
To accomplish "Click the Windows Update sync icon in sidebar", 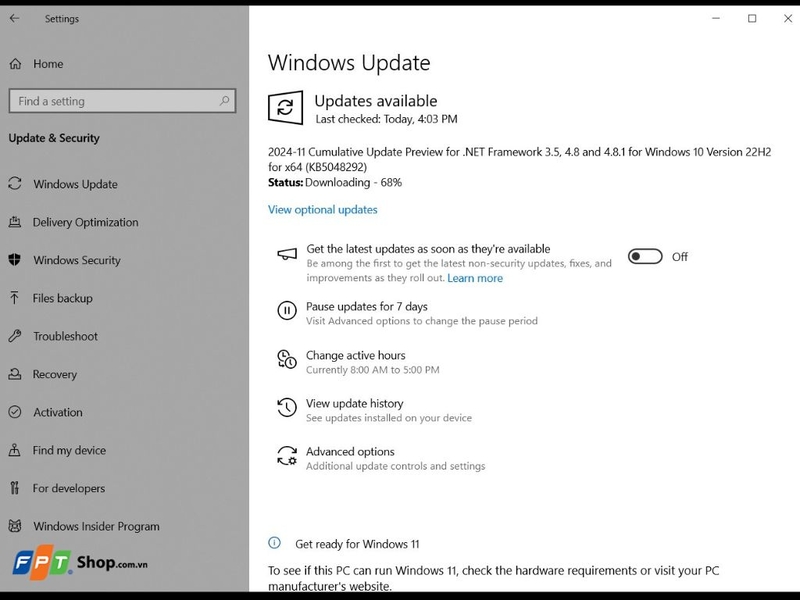I will [15, 184].
